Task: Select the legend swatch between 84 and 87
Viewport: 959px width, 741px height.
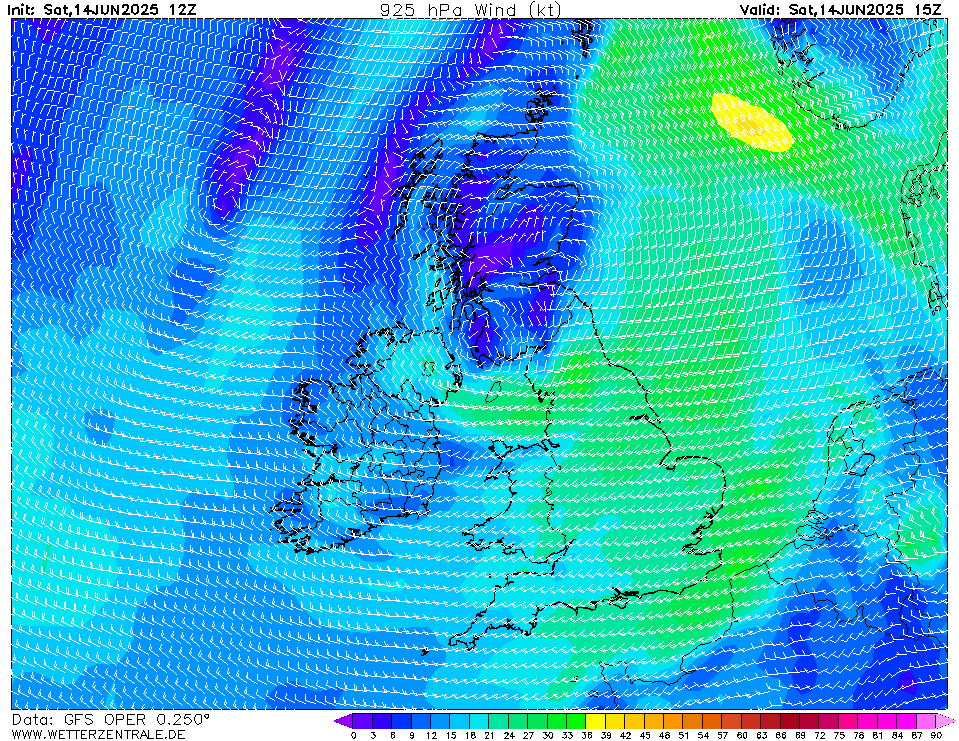Action: coord(906,721)
